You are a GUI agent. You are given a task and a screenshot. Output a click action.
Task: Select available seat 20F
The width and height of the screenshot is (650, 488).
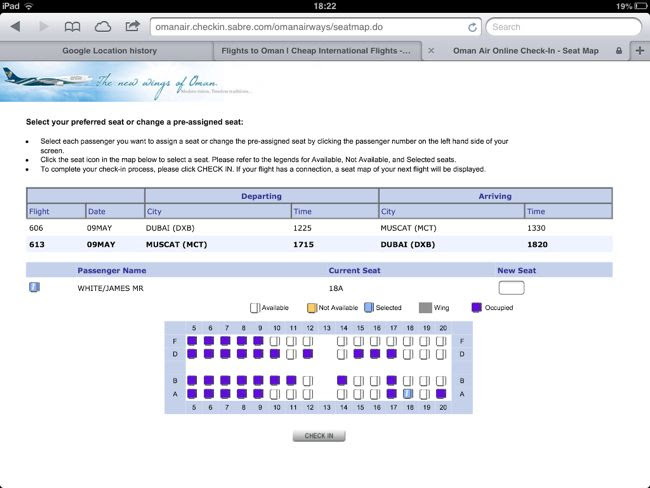[441, 341]
